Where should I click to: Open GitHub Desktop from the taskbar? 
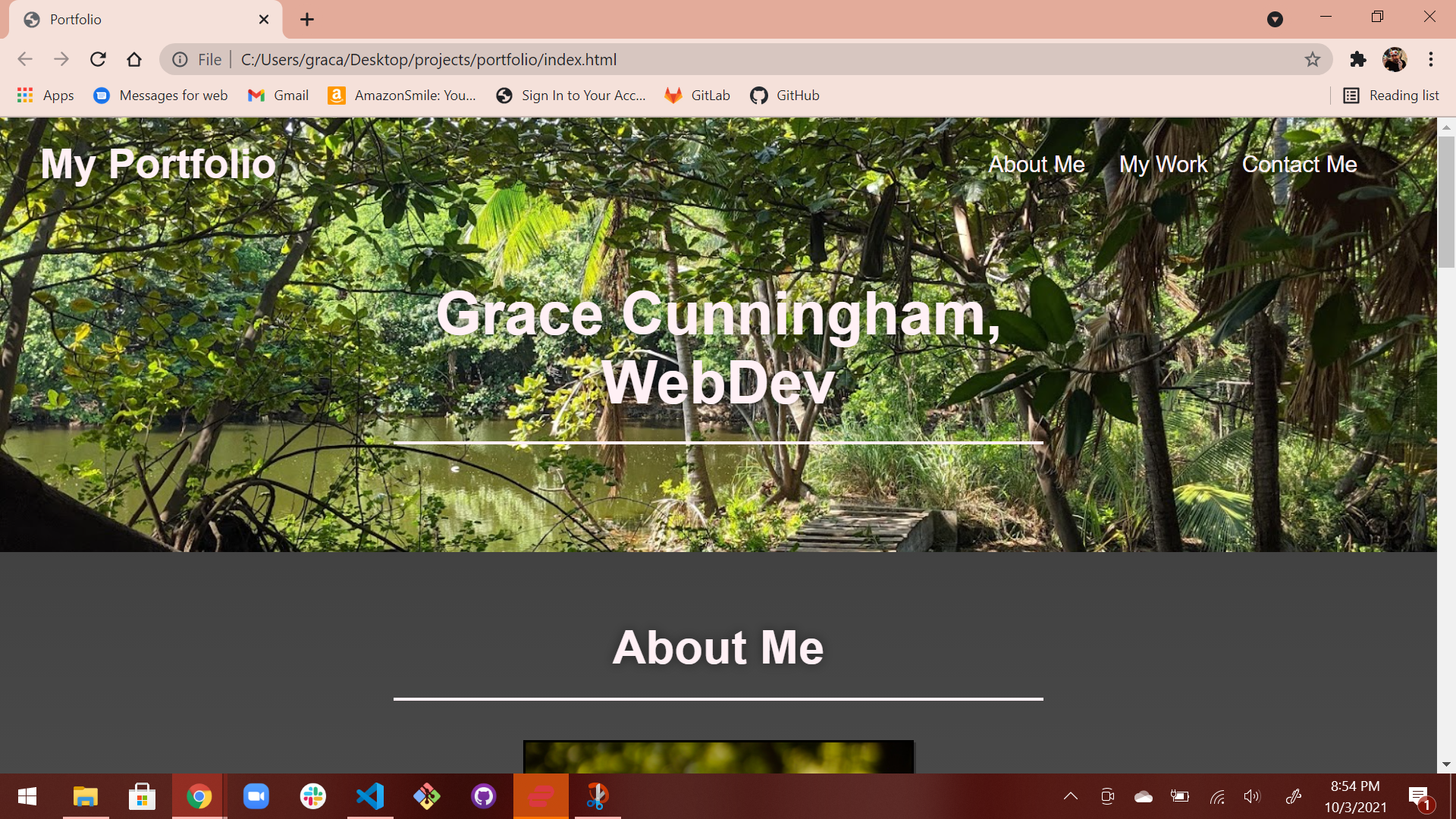[x=483, y=796]
